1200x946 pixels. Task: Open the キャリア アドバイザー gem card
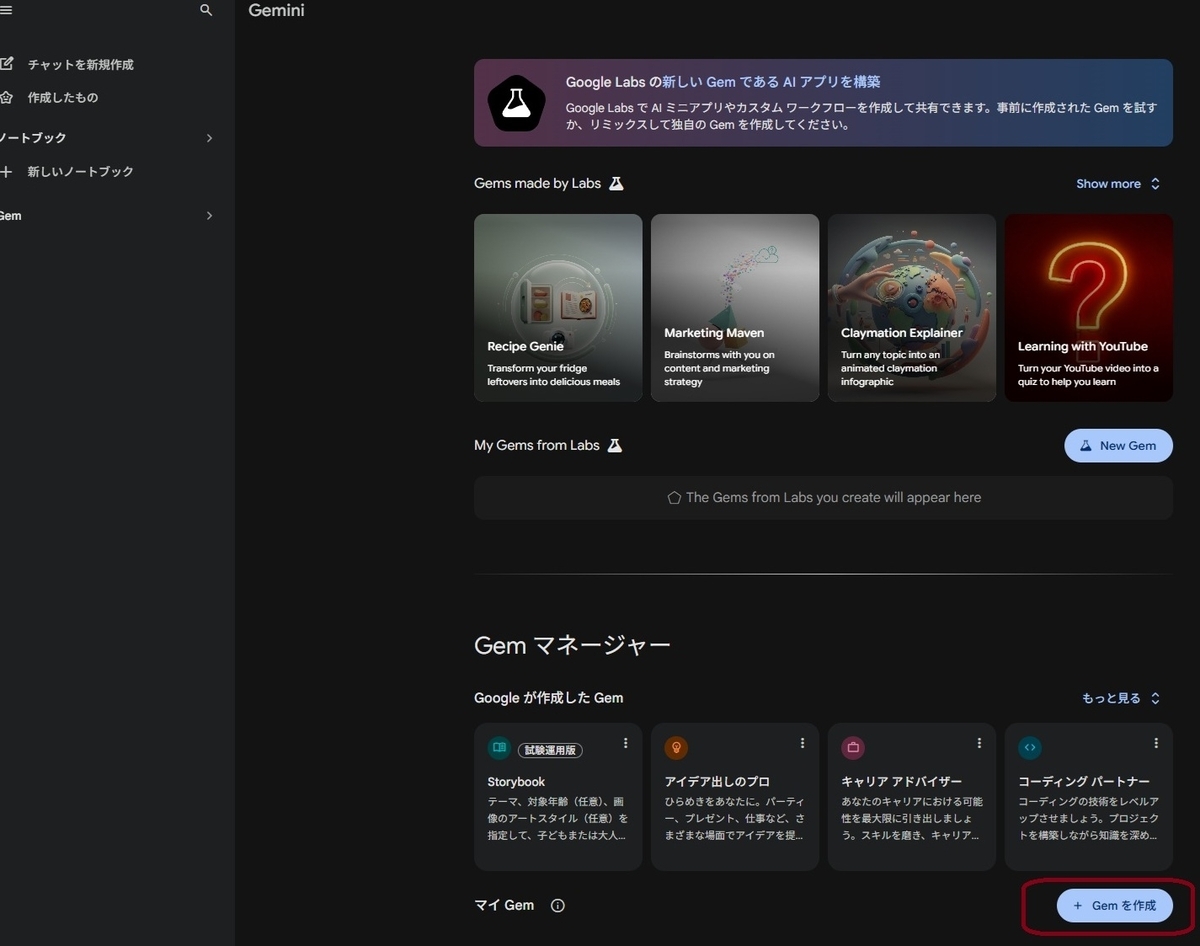point(912,796)
